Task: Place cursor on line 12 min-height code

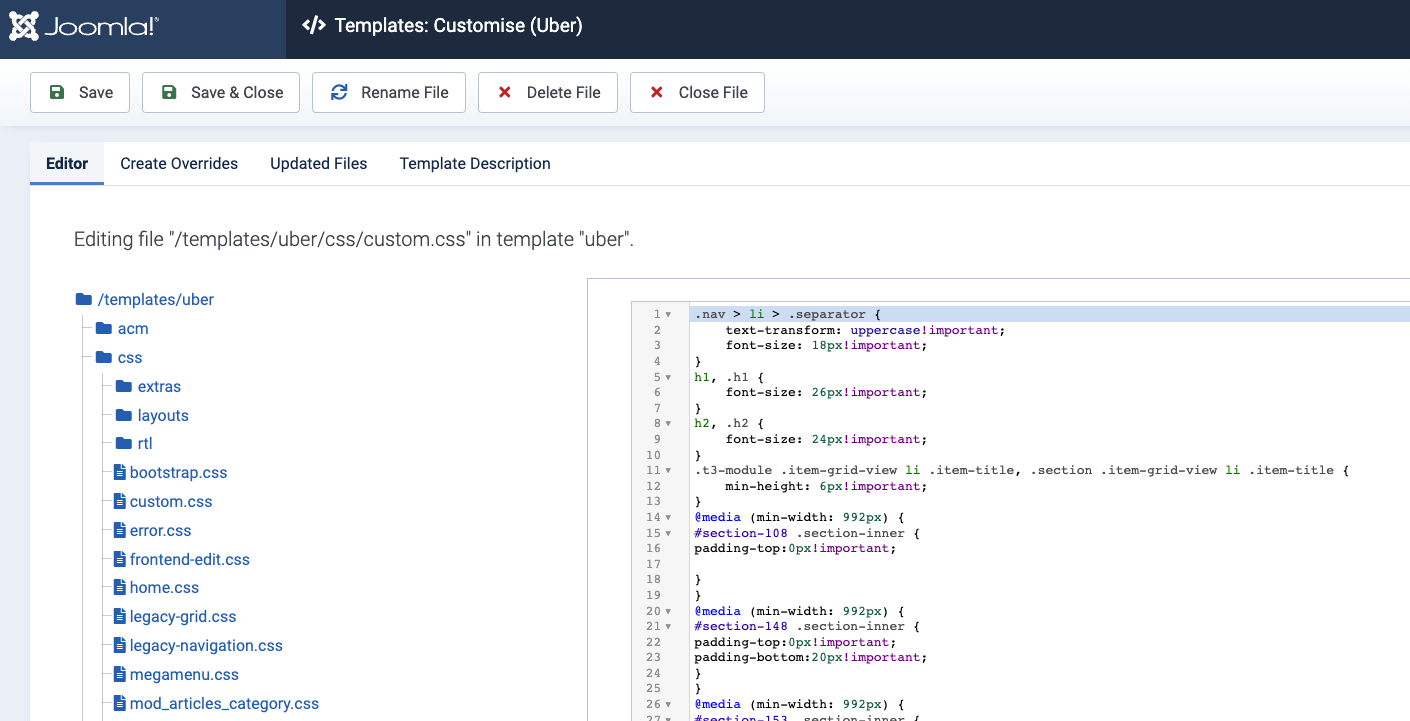Action: [x=825, y=486]
